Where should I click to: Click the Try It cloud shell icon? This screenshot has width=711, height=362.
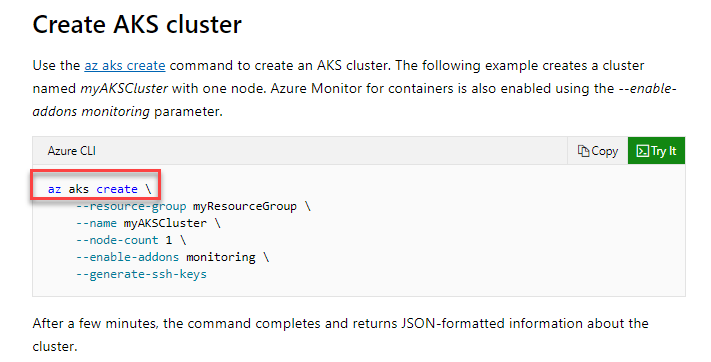coord(643,151)
